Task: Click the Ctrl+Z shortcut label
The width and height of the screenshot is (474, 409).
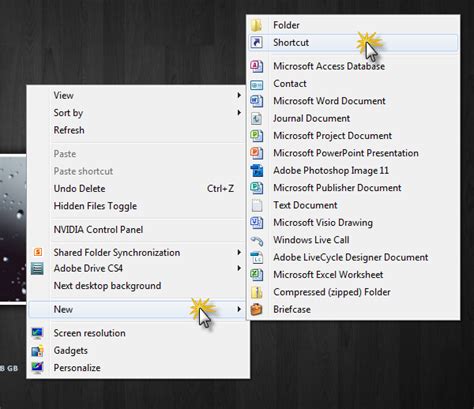Action: [x=220, y=189]
